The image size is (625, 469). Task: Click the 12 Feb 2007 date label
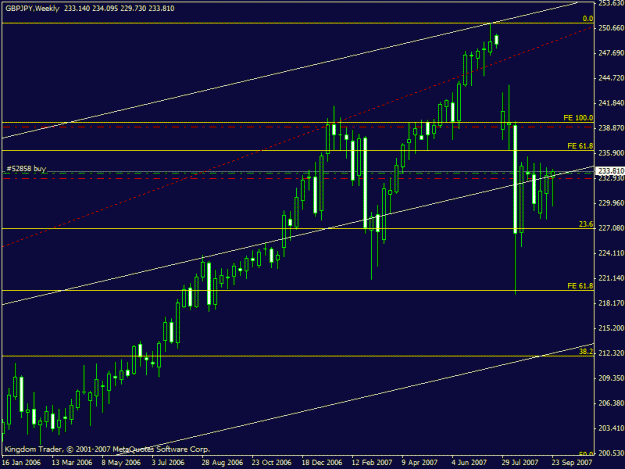coord(372,463)
